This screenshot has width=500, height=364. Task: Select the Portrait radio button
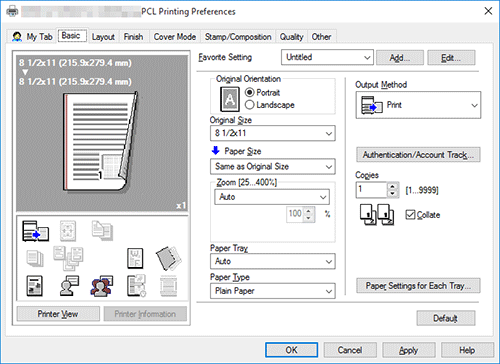pyautogui.click(x=263, y=92)
